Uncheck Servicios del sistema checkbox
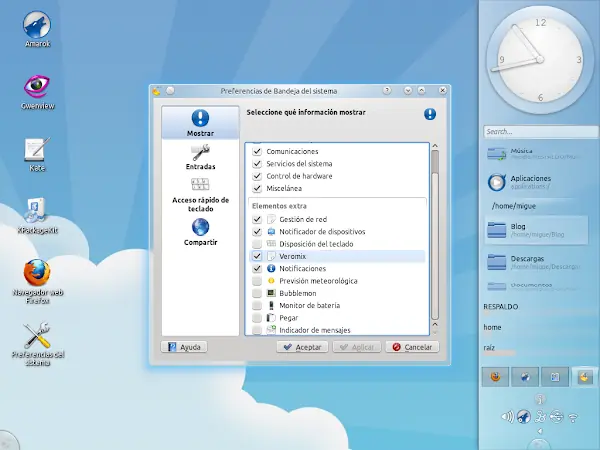600x450 pixels. click(x=257, y=164)
